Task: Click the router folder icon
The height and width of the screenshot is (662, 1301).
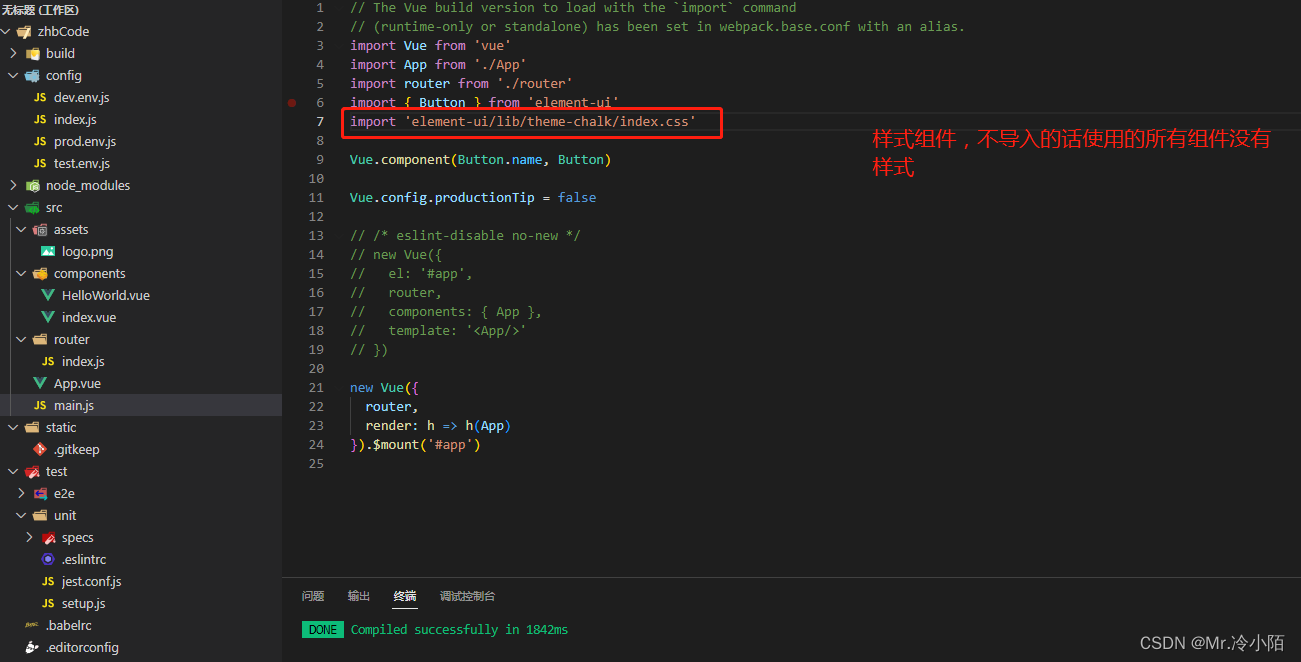Action: pyautogui.click(x=40, y=339)
